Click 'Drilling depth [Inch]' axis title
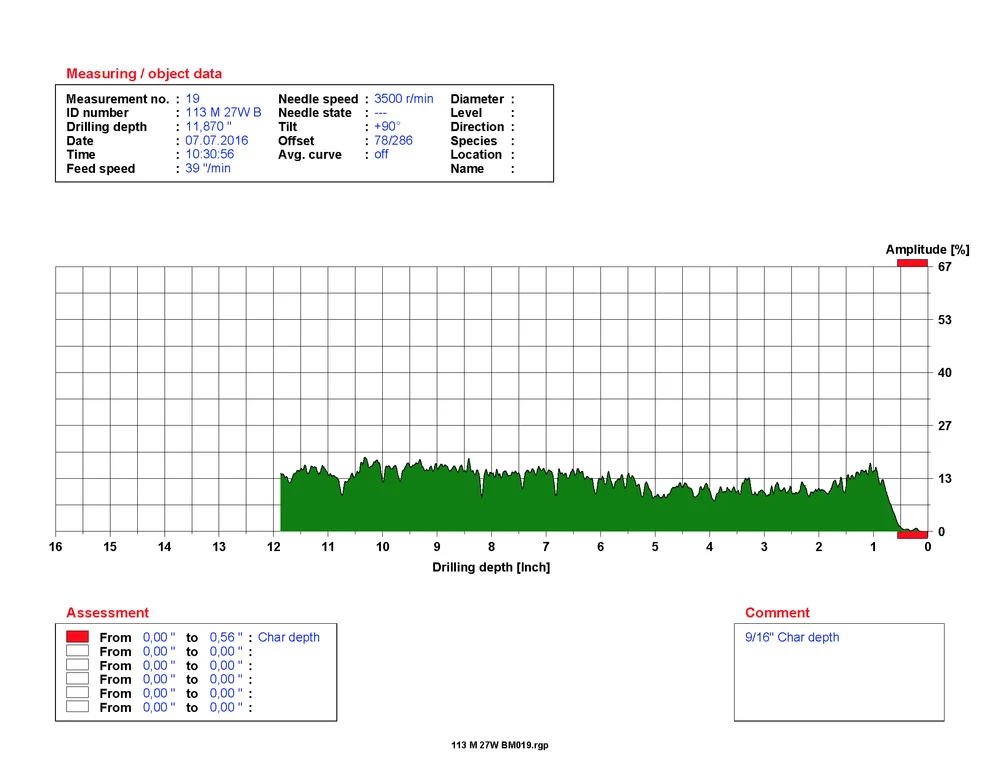Viewport: 1000px width, 773px height. click(491, 567)
